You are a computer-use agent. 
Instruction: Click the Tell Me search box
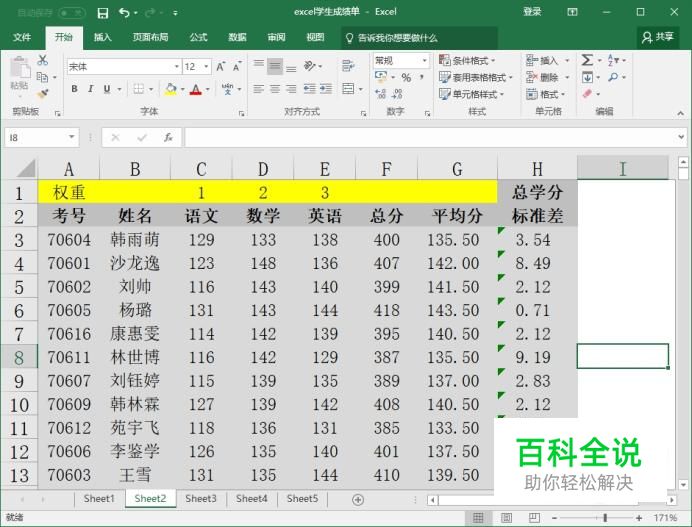point(419,38)
